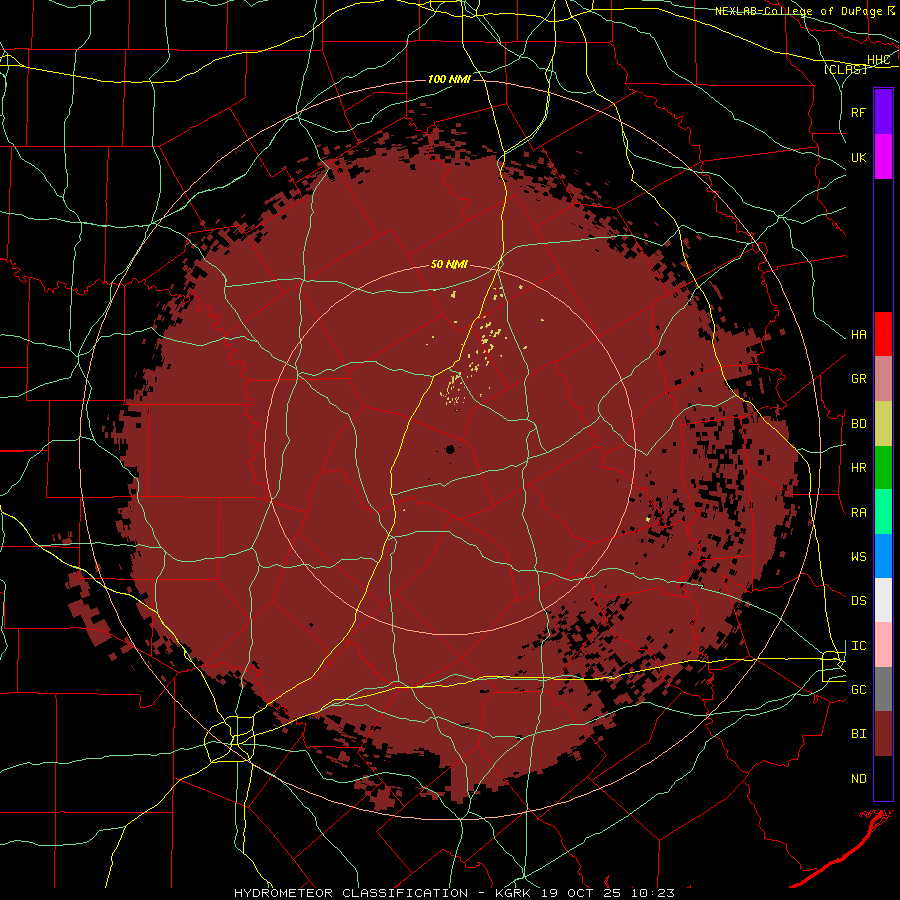Select the BD yellow-green legend swatch
Image resolution: width=900 pixels, height=900 pixels.
883,423
